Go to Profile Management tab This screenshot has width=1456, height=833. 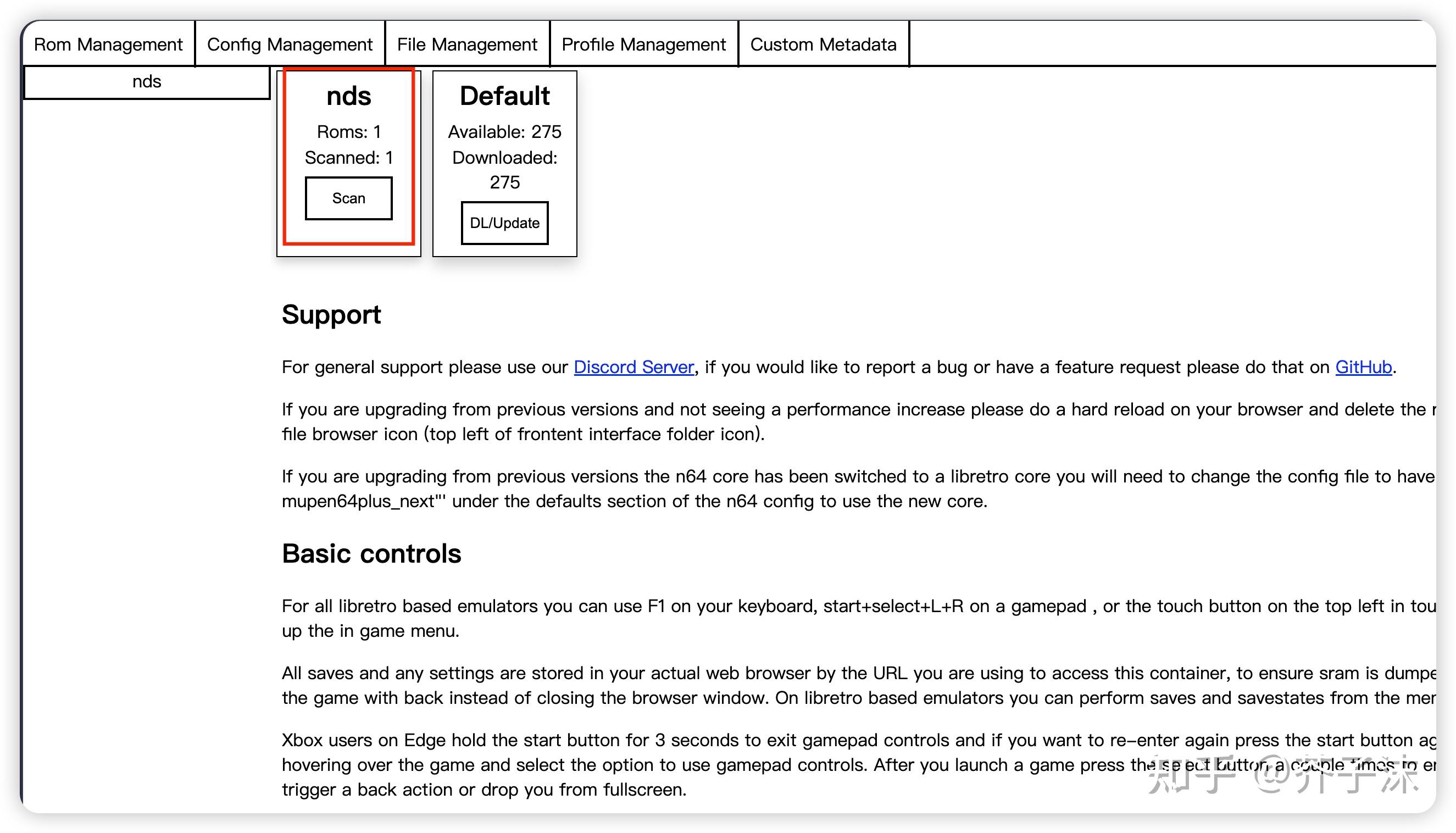(643, 44)
